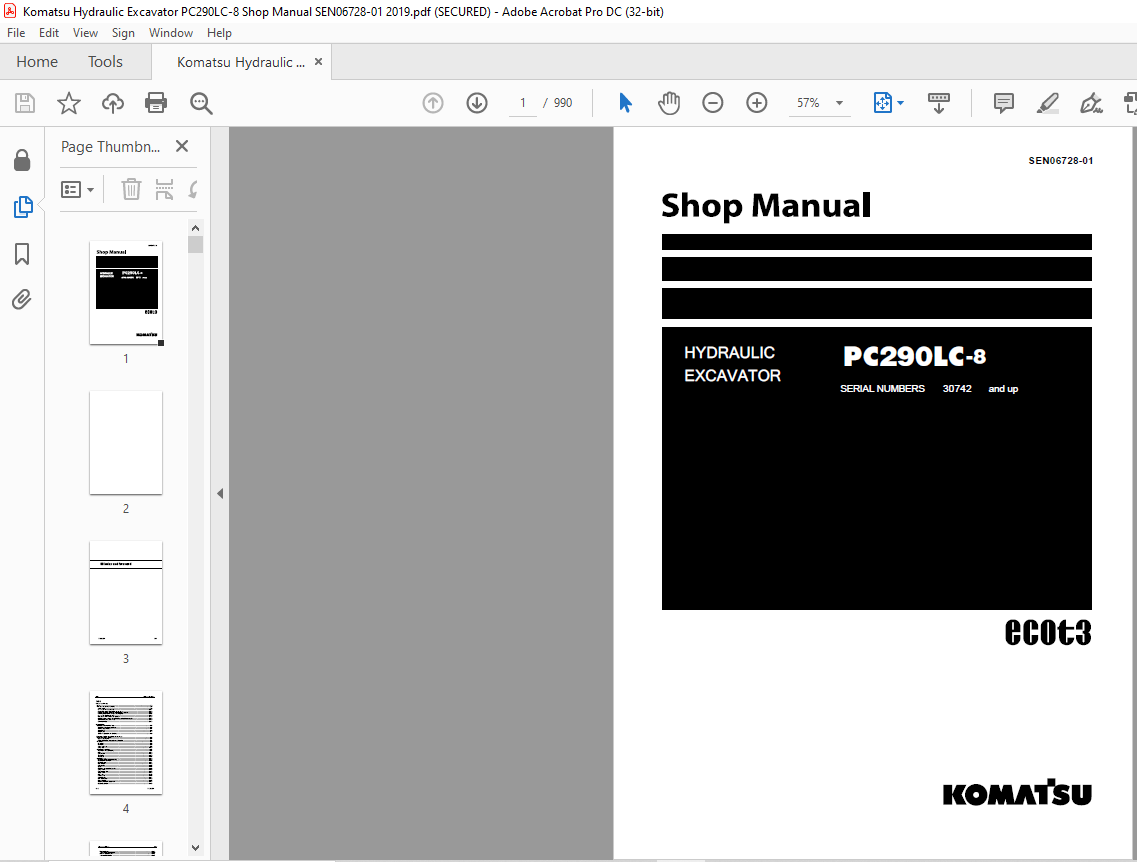The image size is (1137, 862).
Task: Enable scrolling mode icon
Action: (938, 103)
